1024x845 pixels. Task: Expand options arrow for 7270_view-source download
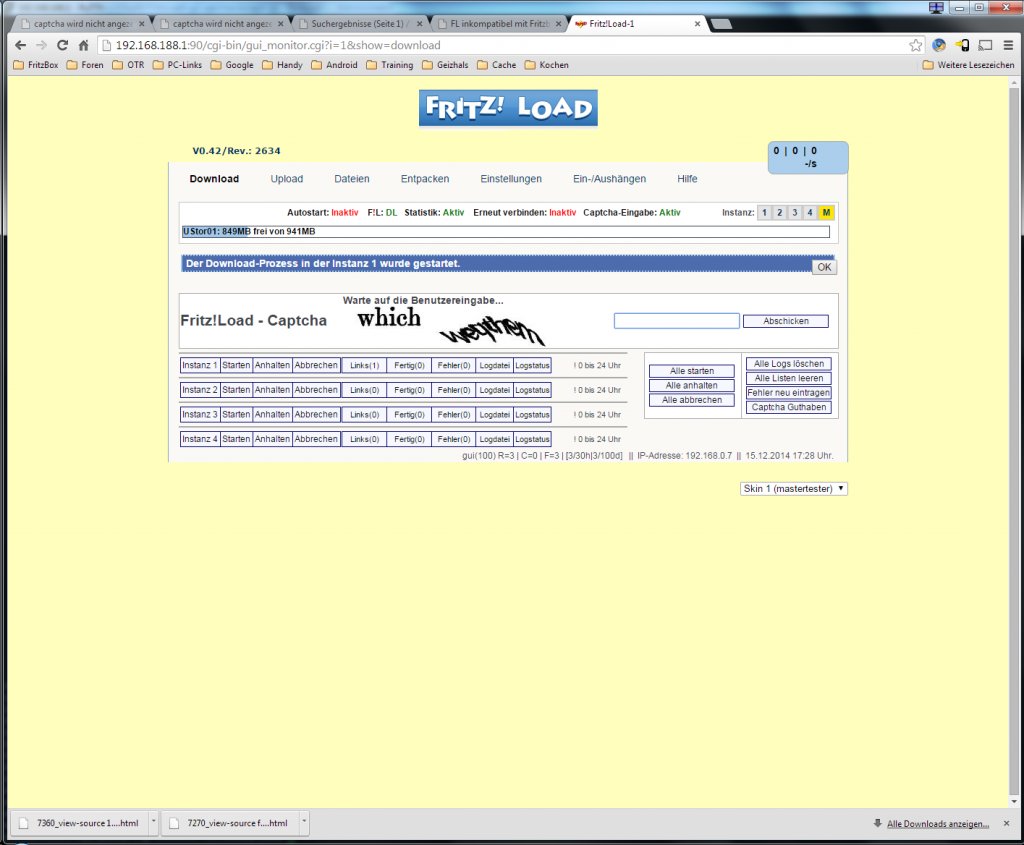tap(304, 823)
